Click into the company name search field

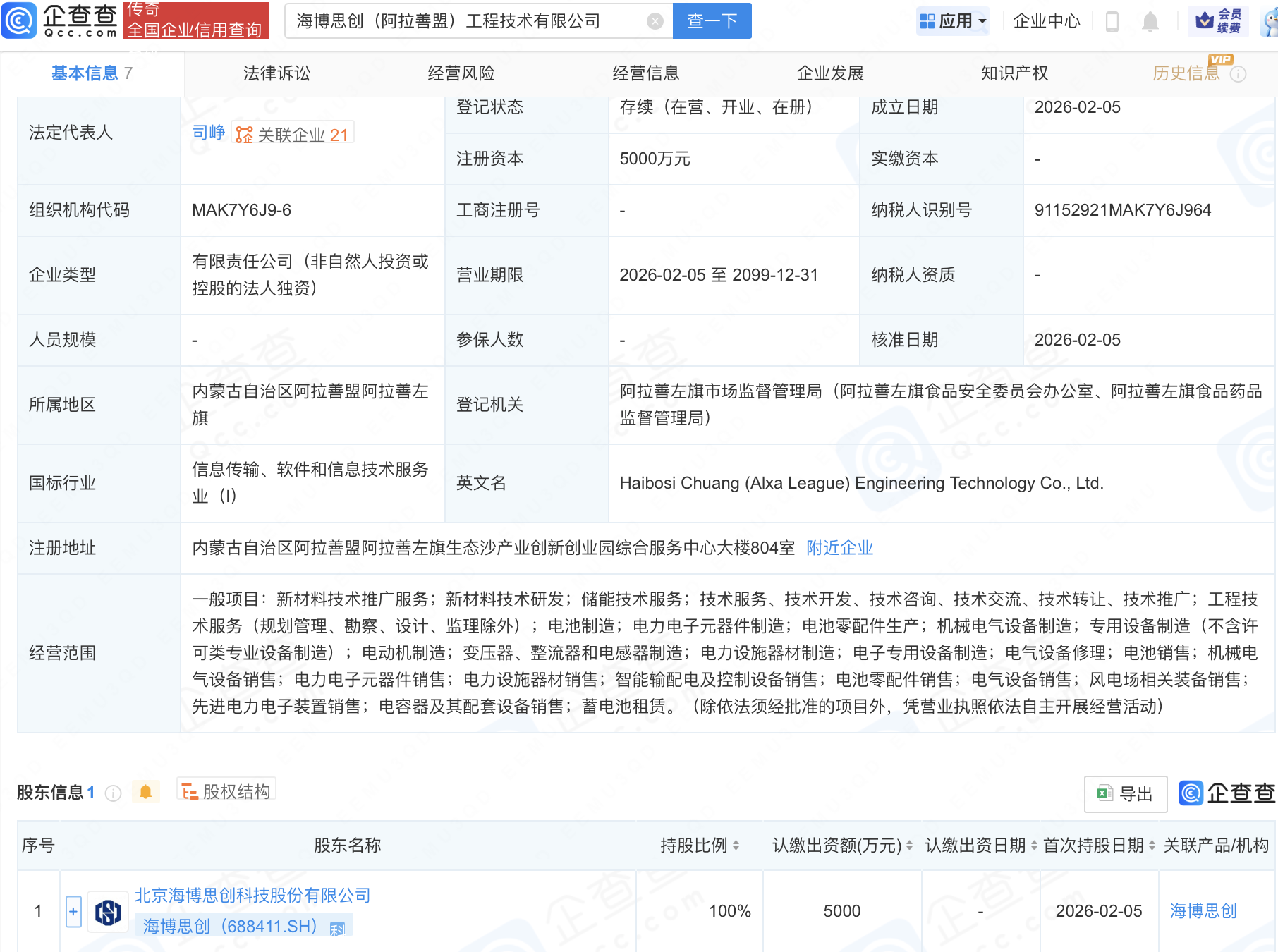(465, 21)
